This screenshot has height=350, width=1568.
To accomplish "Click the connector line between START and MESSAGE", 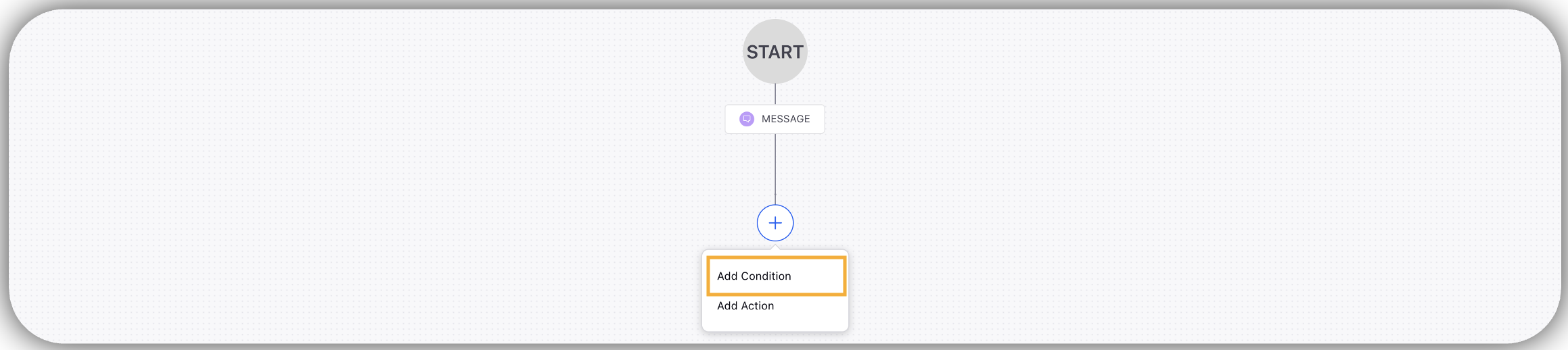I will point(775,94).
